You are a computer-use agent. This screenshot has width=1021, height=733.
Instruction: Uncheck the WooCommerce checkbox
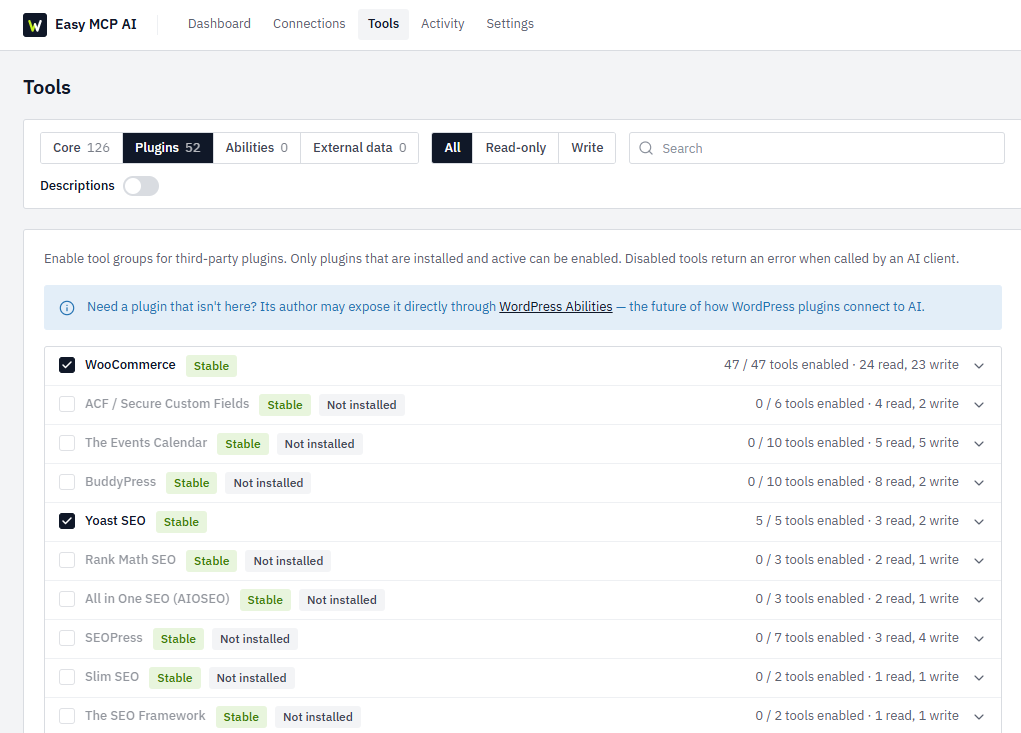[67, 365]
